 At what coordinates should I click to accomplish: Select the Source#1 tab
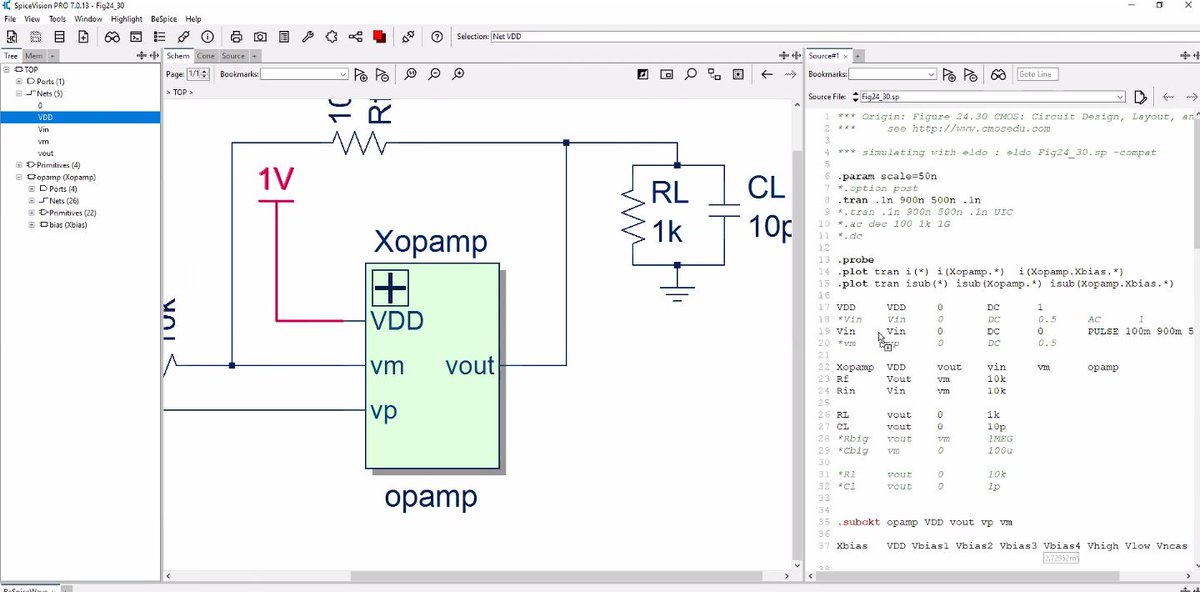[x=825, y=56]
